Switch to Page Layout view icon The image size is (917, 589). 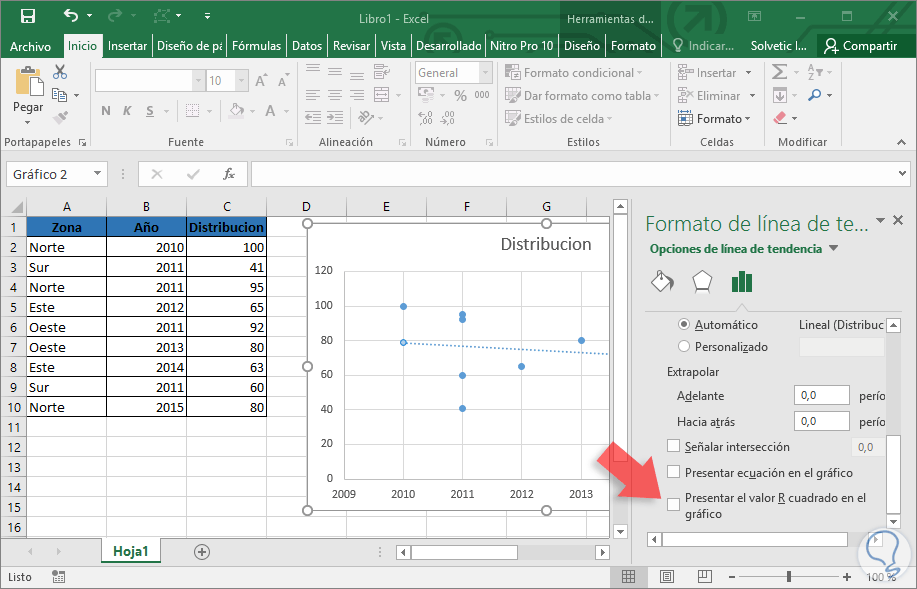[667, 577]
